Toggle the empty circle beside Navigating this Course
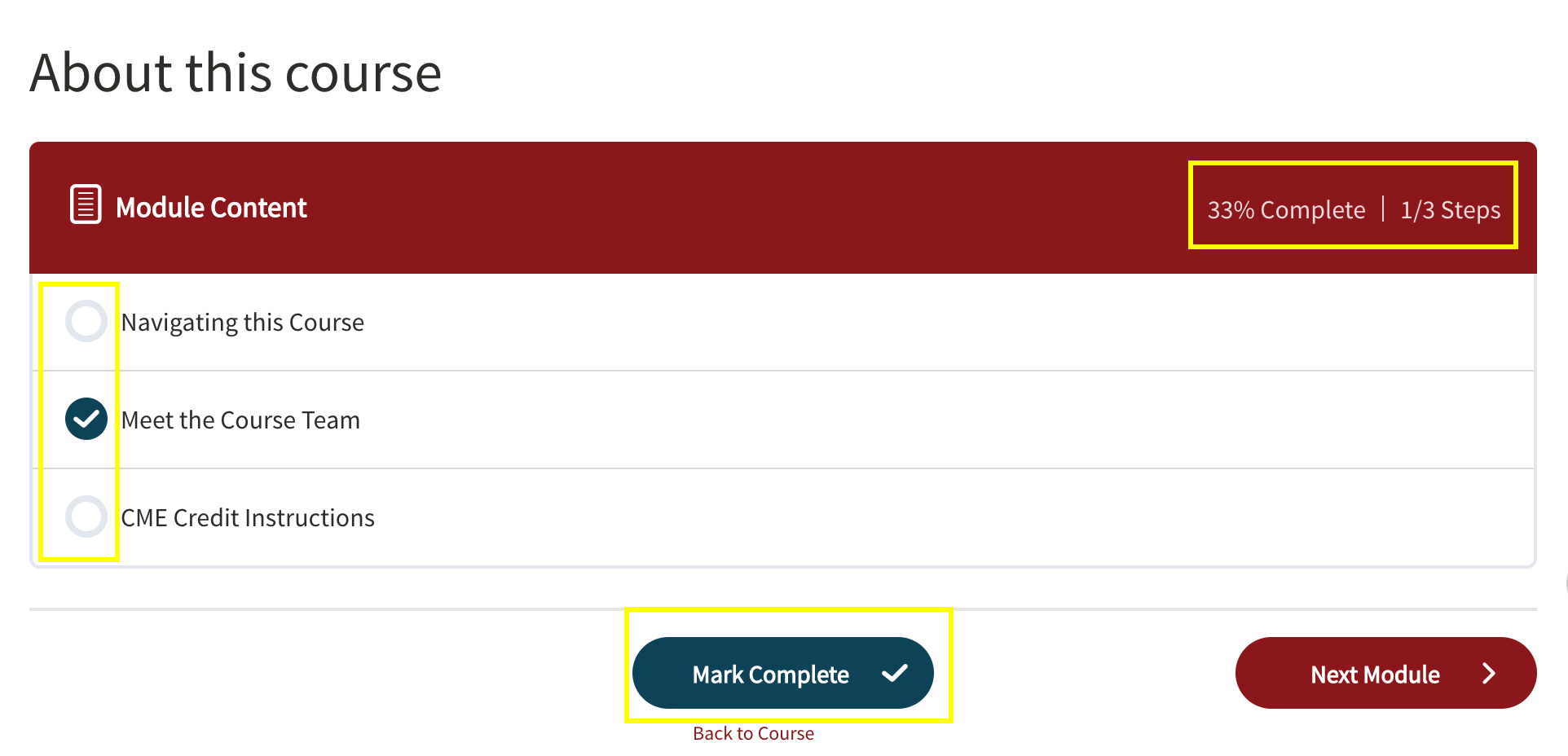1568x756 pixels. click(x=86, y=321)
